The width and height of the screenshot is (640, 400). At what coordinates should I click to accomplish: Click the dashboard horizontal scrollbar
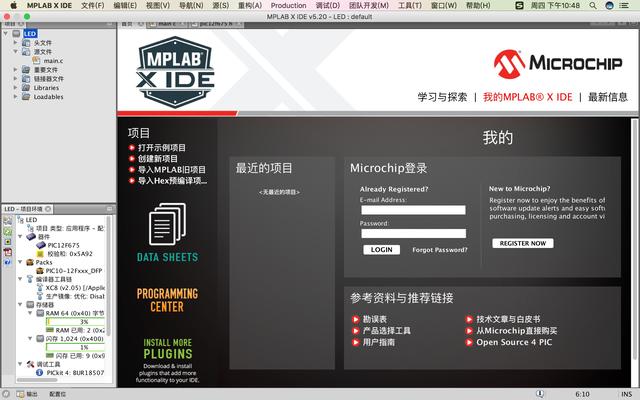point(37,380)
